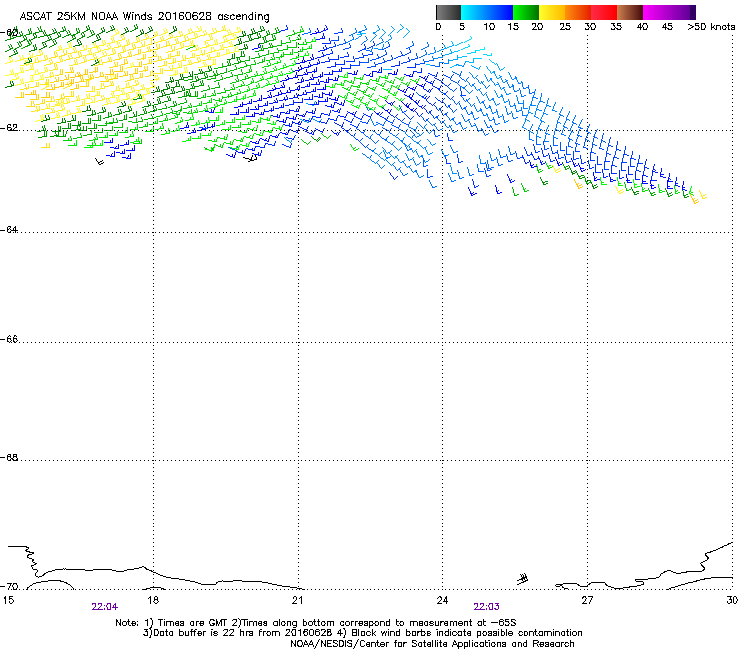Click the legend label 25
Viewport: 740px width, 650px height.
coord(565,27)
